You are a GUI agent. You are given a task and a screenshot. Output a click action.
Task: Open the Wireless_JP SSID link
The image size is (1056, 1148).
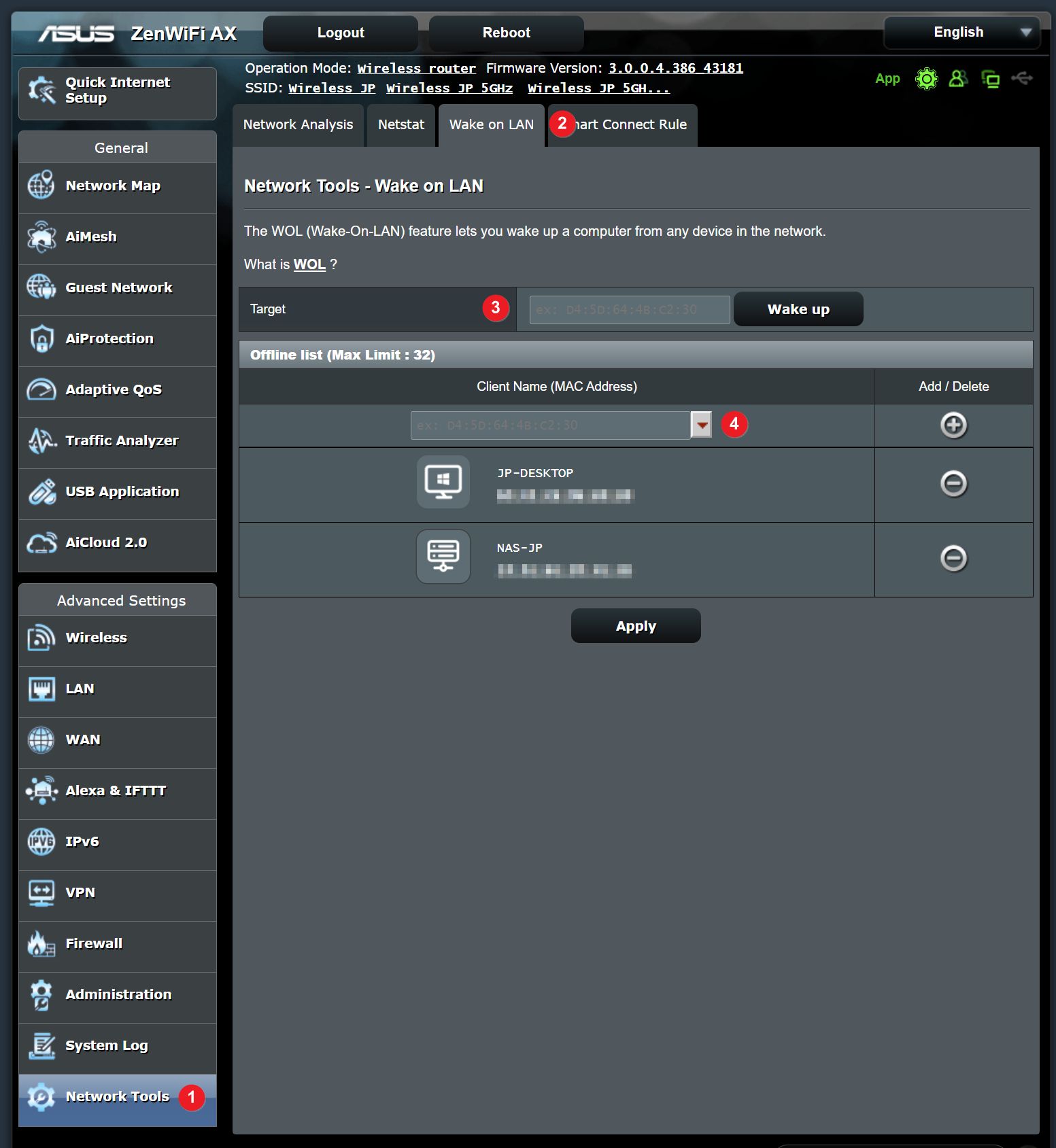(332, 88)
